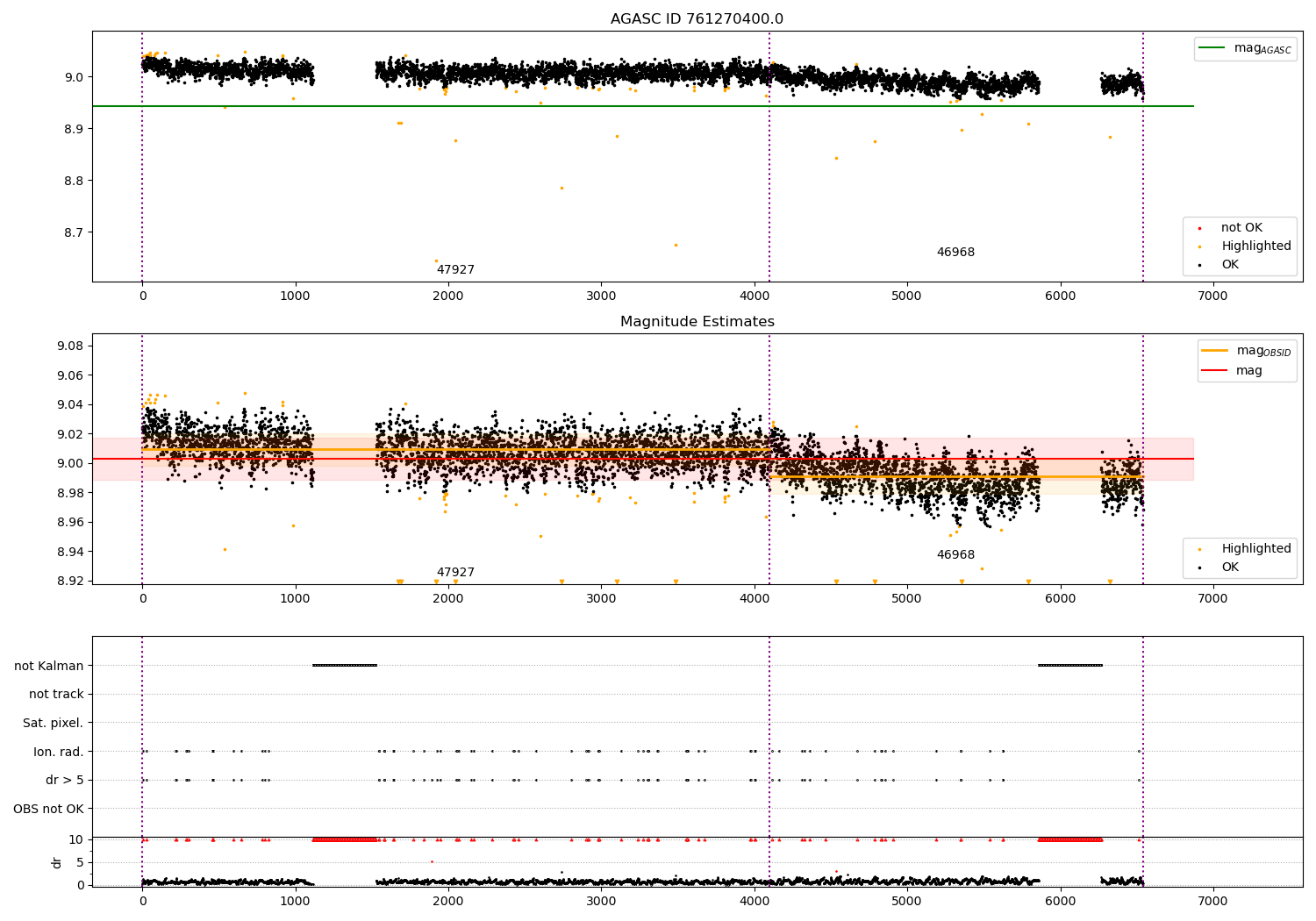Click the 46968 label in the magnitude estimates plot
This screenshot has width=1316, height=921.
[x=955, y=555]
